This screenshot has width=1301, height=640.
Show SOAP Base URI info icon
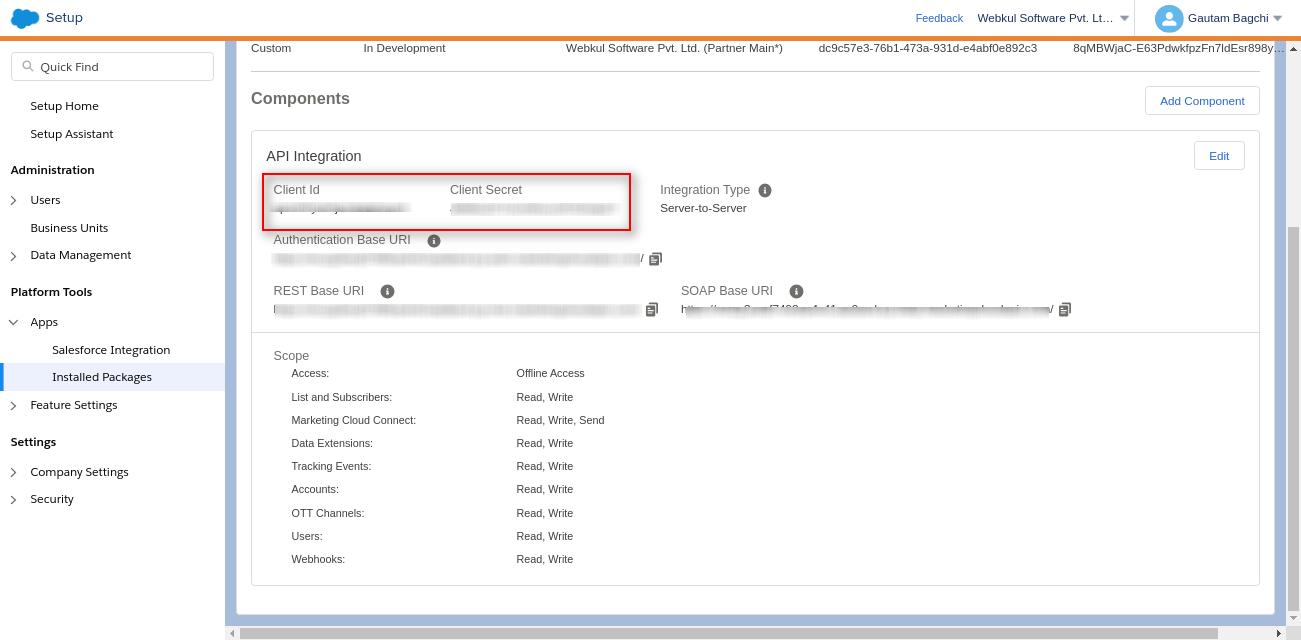(797, 292)
